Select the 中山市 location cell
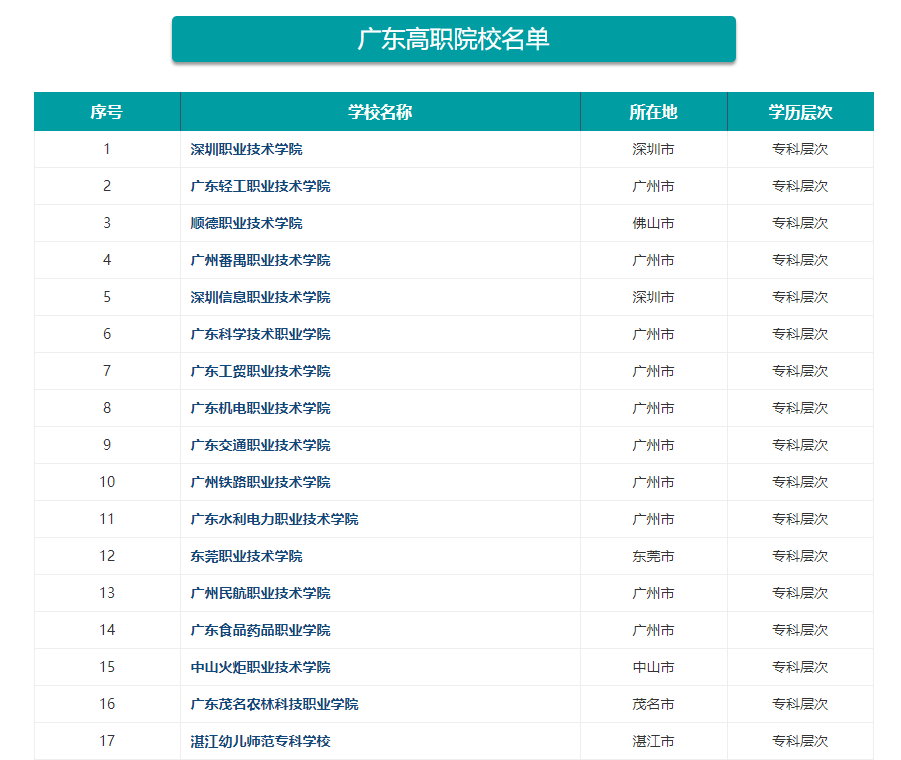Viewport: 901px width, 760px height. [x=653, y=667]
